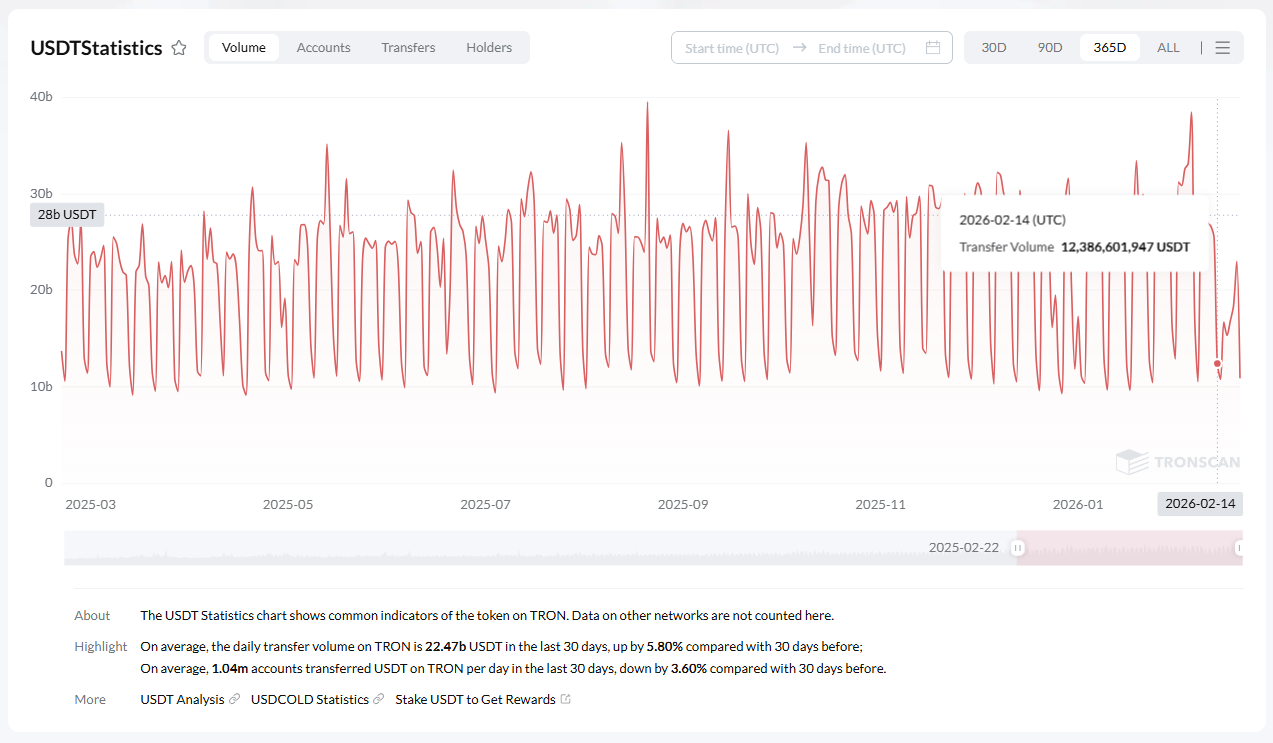This screenshot has height=743, width=1273.
Task: Click the Start time (UTC) field
Action: 732,48
